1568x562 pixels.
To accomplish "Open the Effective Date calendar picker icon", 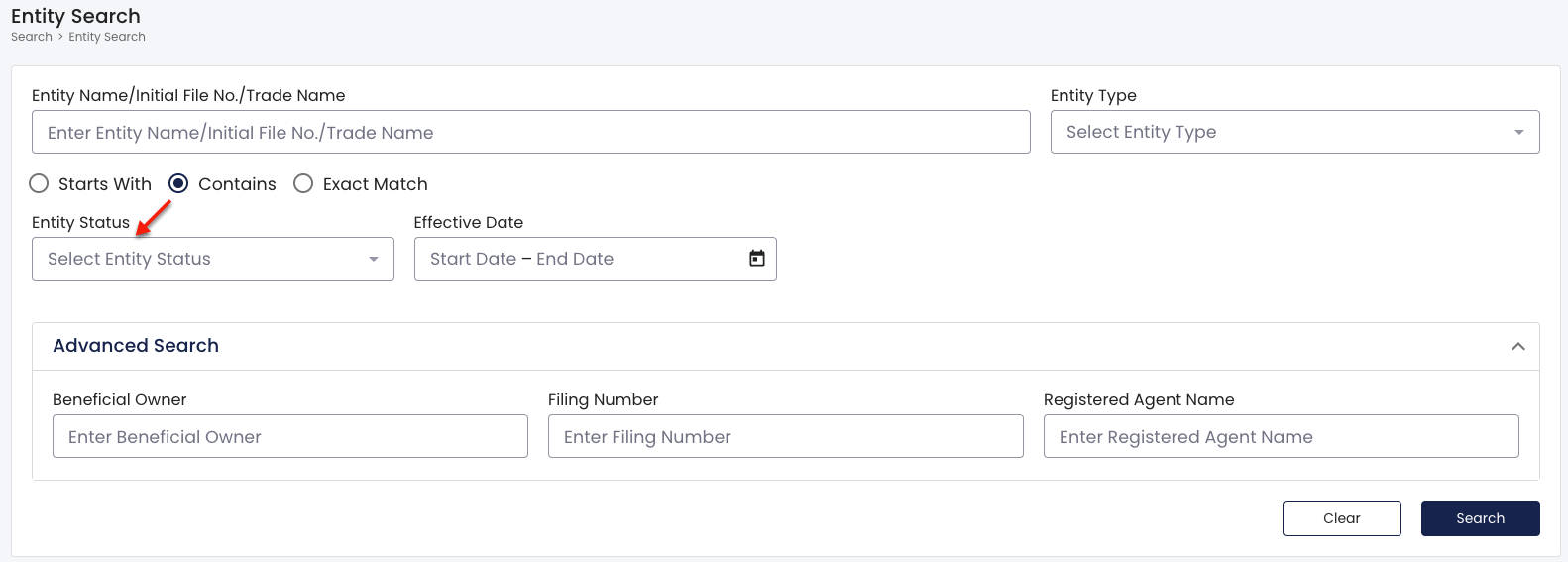I will click(757, 259).
